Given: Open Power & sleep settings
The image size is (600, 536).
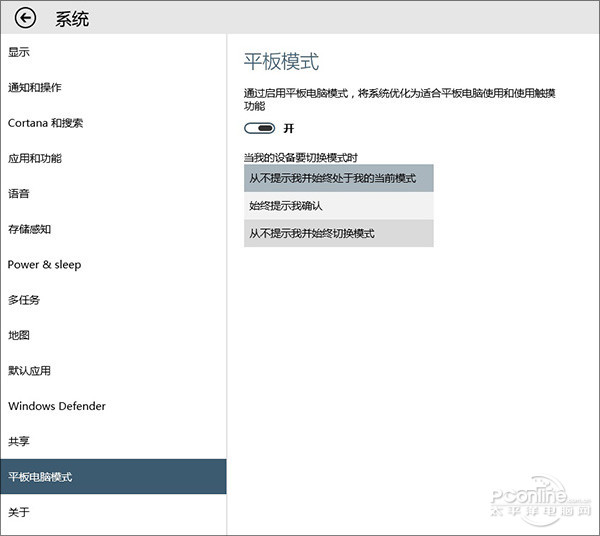Looking at the screenshot, I should click(113, 264).
